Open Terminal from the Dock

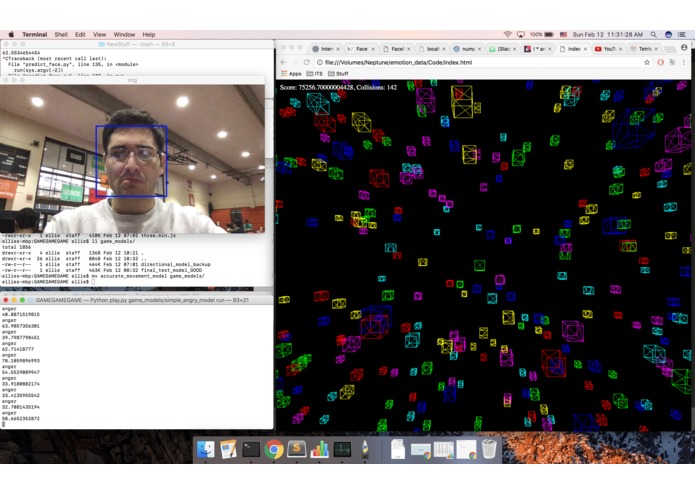coord(251,449)
